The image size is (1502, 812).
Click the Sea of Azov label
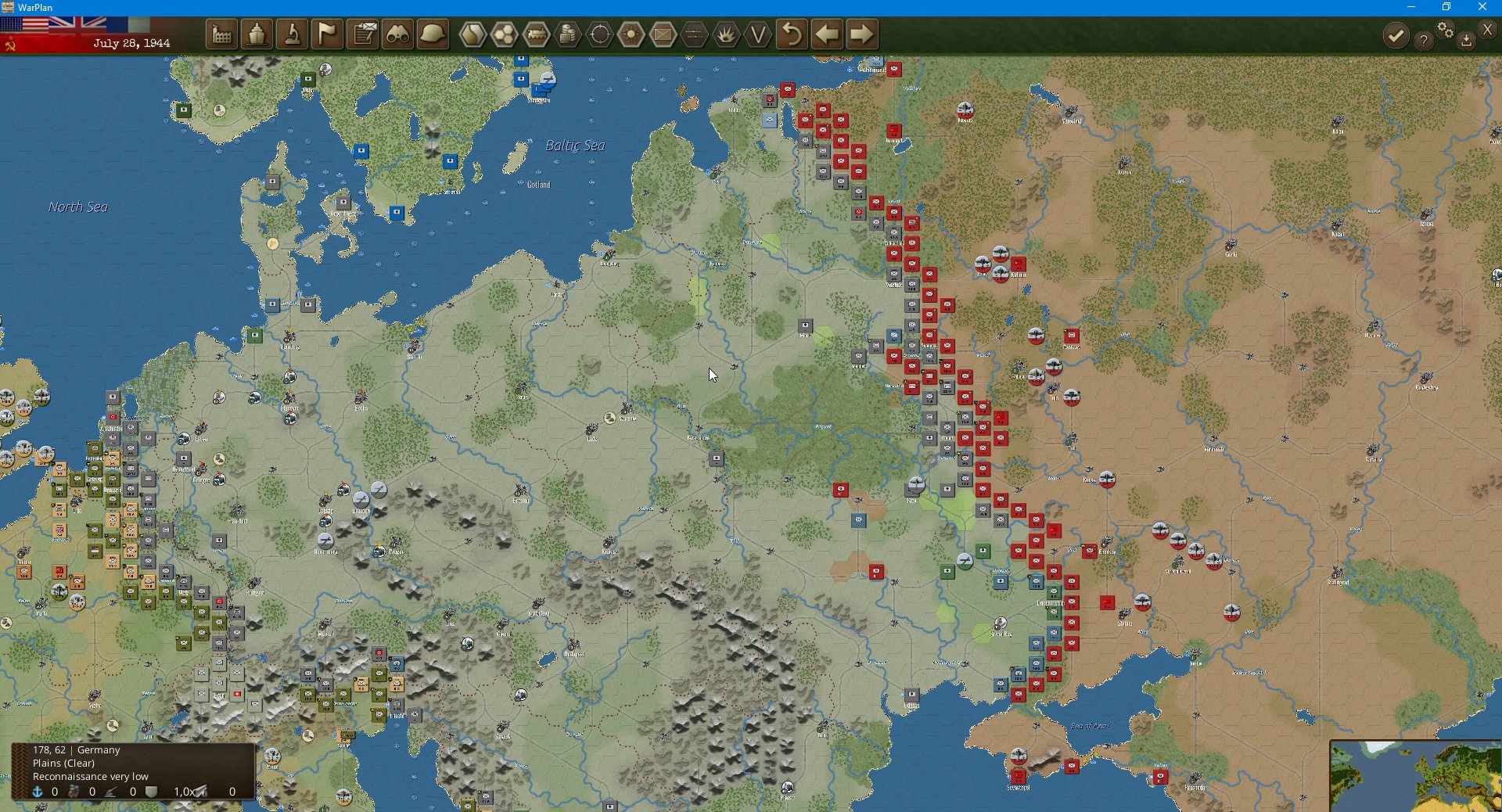point(1090,726)
